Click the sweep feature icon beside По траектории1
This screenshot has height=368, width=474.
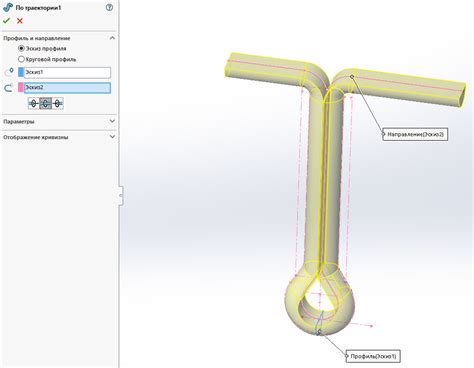coord(8,8)
